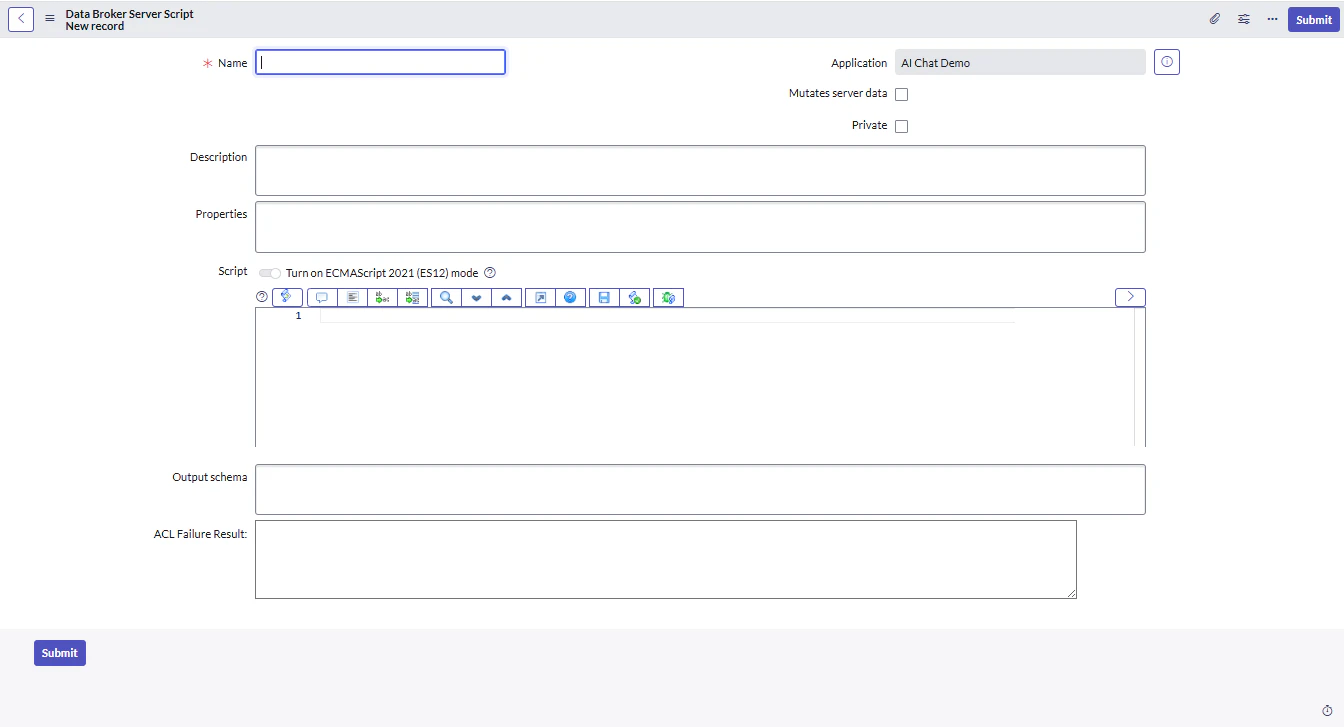Click script syntax check icon with green check
This screenshot has height=727, width=1344.
pyautogui.click(x=634, y=297)
